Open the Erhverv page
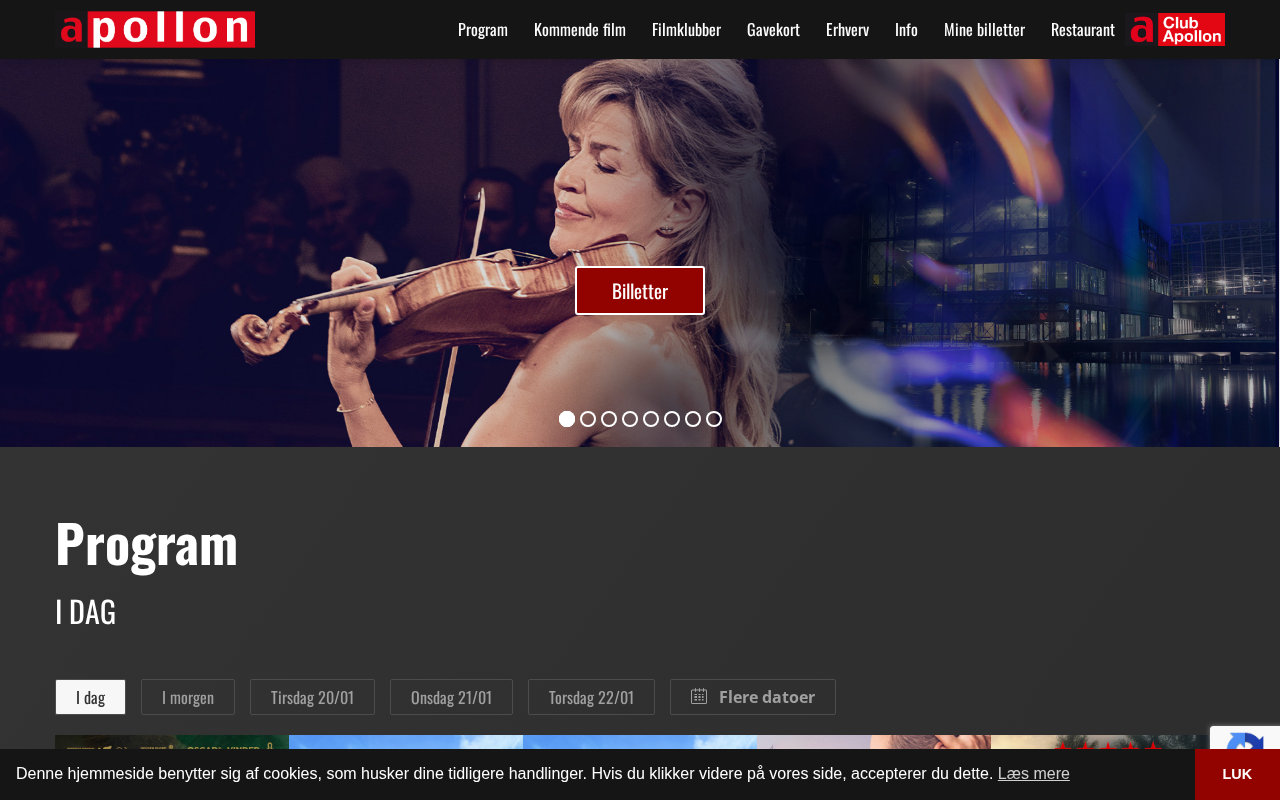 coord(847,29)
